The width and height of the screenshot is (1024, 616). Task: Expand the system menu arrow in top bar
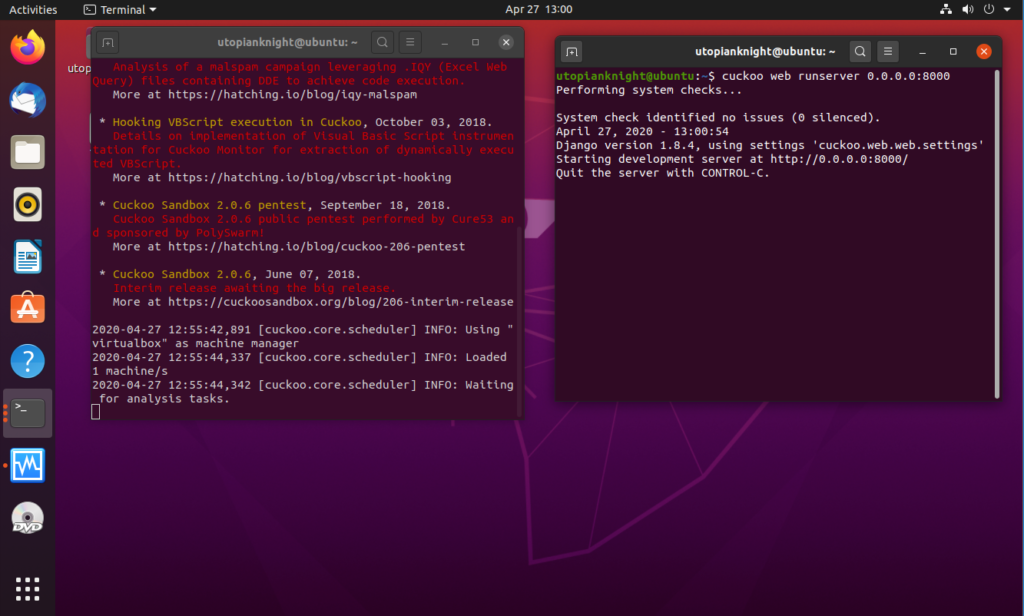1007,9
